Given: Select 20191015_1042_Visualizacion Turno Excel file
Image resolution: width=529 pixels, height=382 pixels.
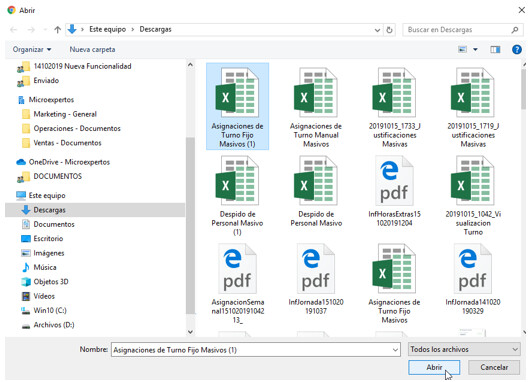Looking at the screenshot, I should point(473,195).
